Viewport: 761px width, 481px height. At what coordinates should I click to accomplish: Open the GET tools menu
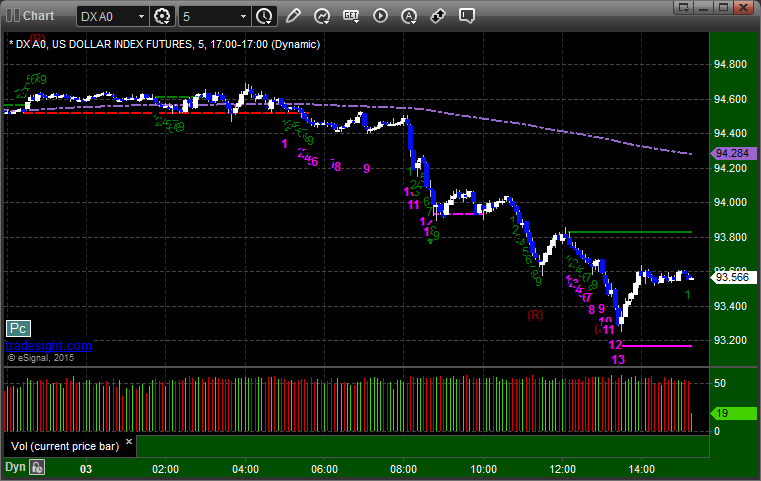pyautogui.click(x=351, y=16)
